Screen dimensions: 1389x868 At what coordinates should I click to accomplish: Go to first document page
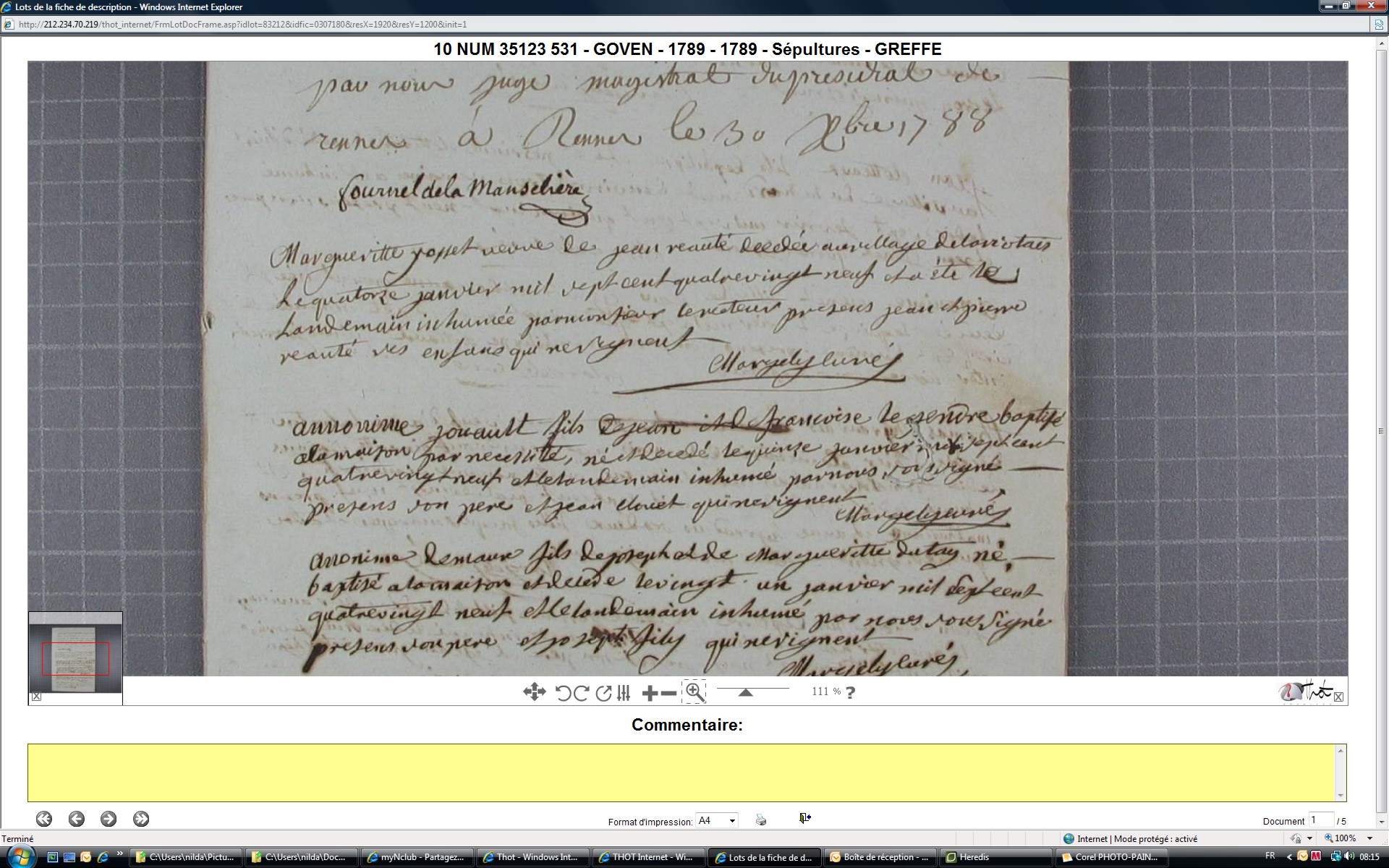coord(44,819)
